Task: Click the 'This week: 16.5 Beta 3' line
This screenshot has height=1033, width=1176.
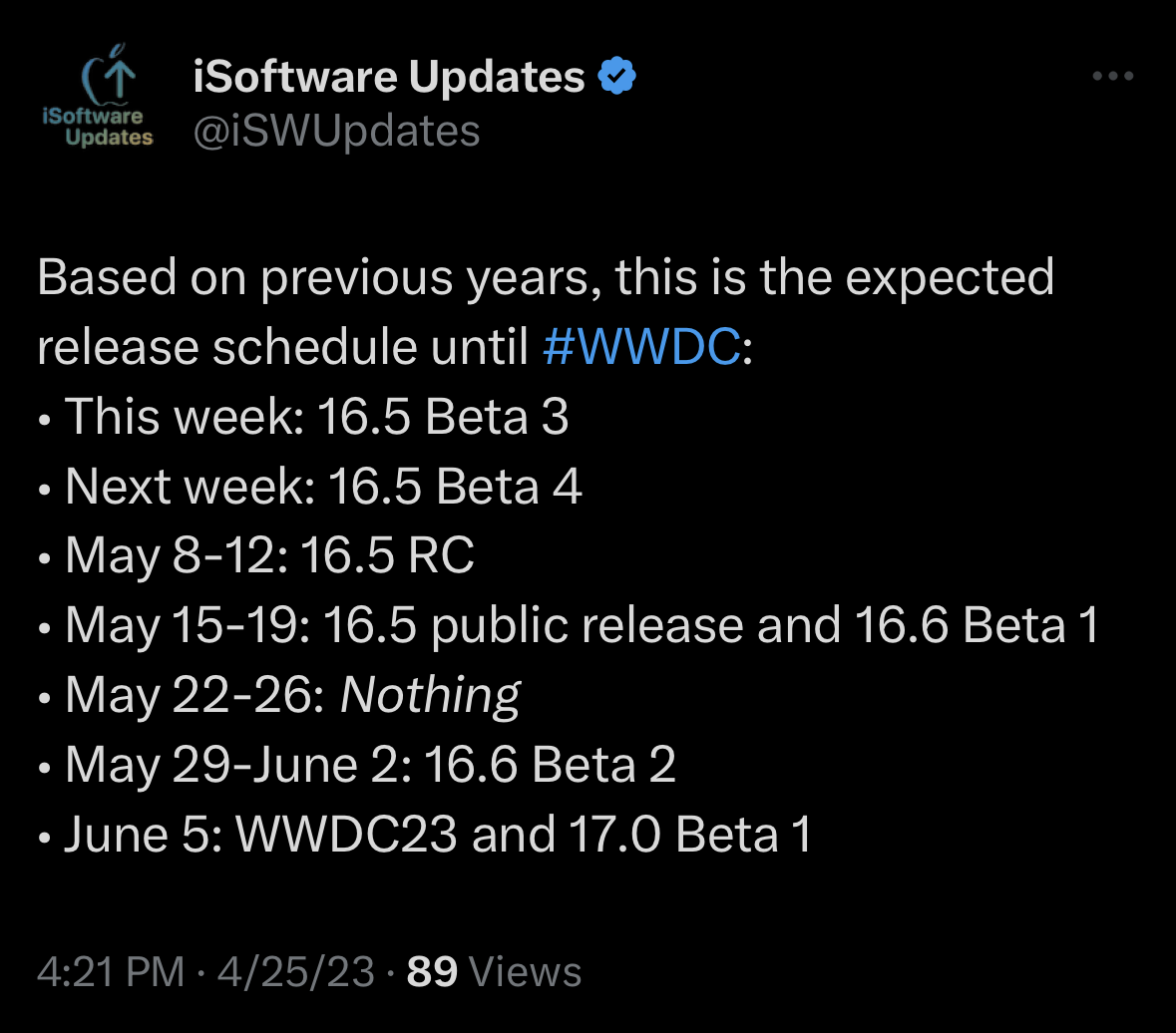Action: click(x=316, y=416)
